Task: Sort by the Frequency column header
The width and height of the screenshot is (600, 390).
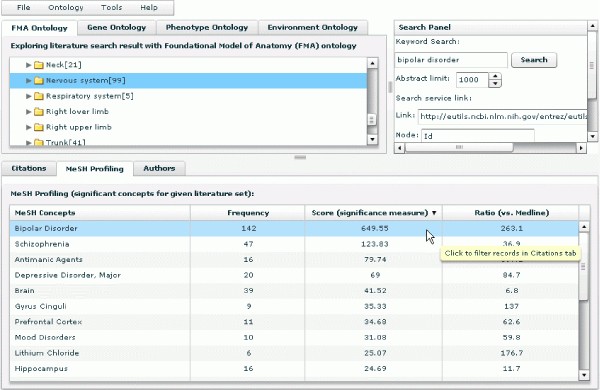Action: (248, 213)
